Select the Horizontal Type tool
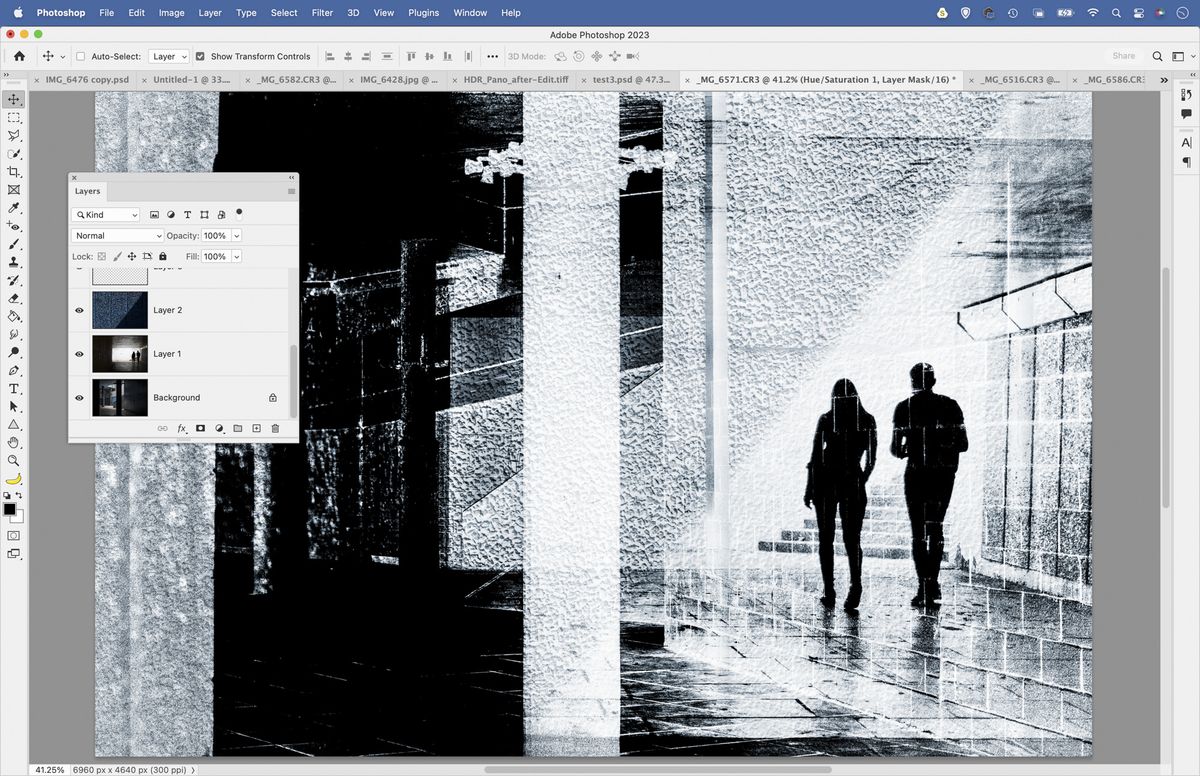This screenshot has height=776, width=1200. (13, 388)
